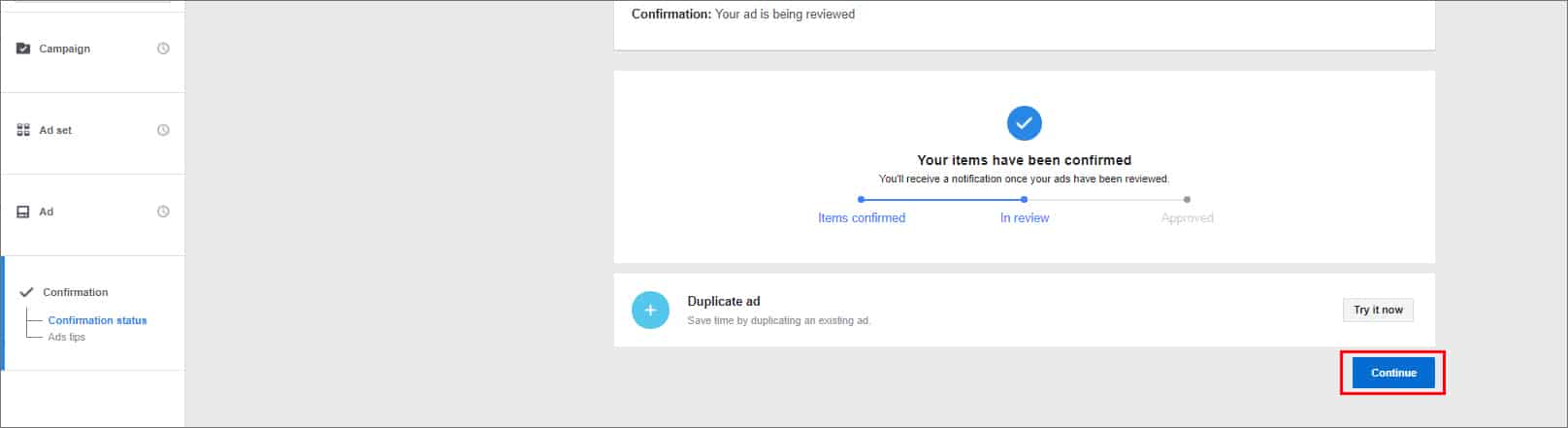Click the greyed Approved step label
The height and width of the screenshot is (428, 1568).
1187,218
